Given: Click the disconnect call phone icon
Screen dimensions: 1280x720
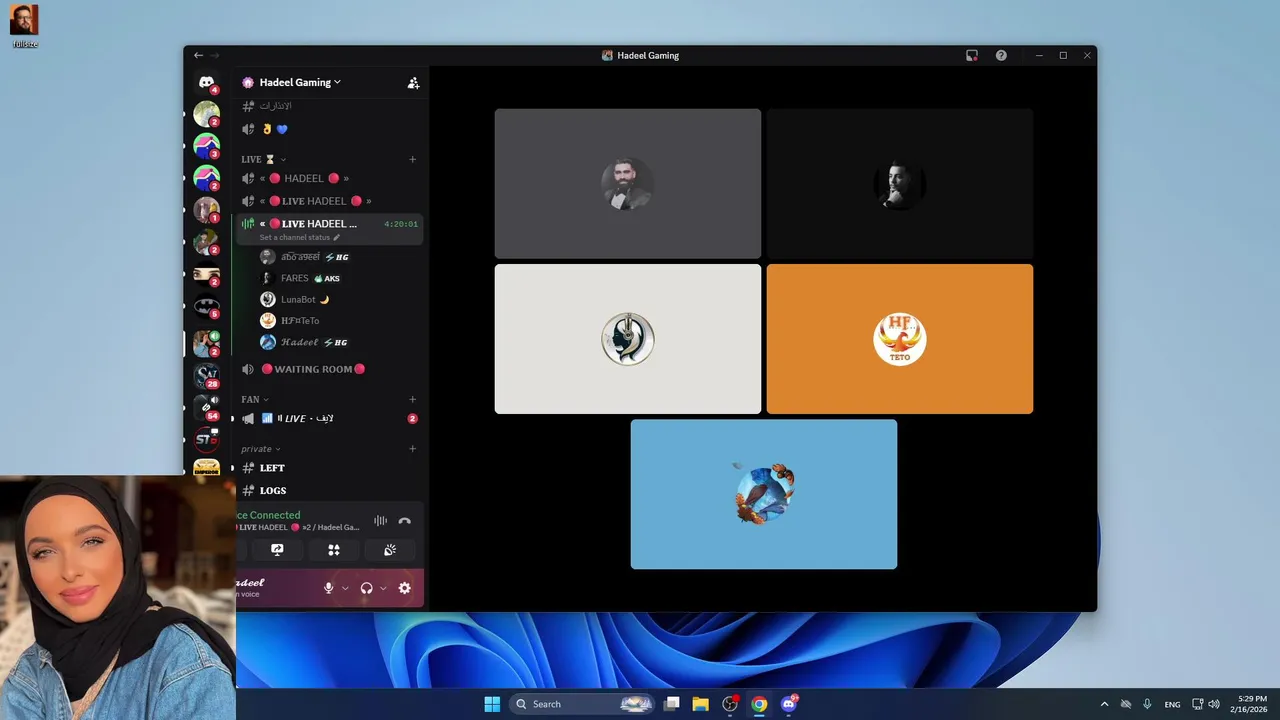Looking at the screenshot, I should [404, 521].
